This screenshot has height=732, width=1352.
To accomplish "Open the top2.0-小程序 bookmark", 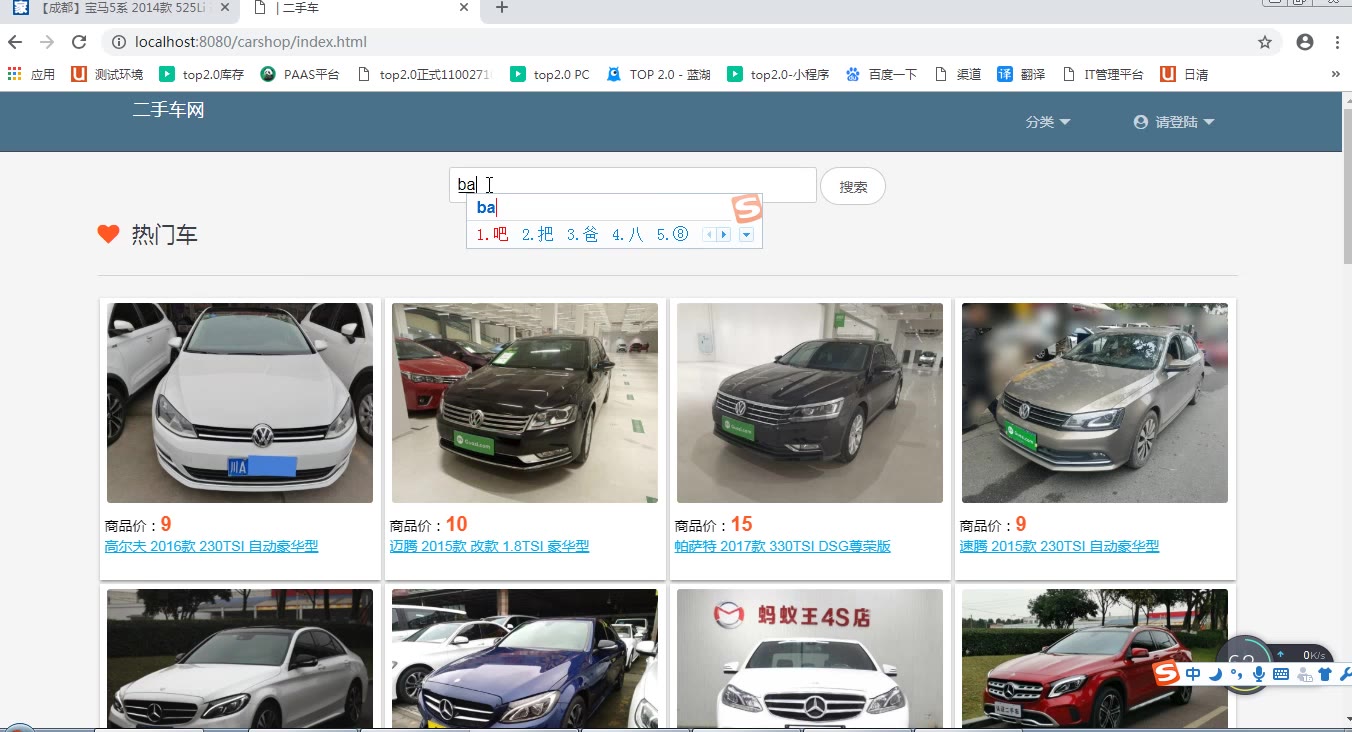I will [778, 74].
